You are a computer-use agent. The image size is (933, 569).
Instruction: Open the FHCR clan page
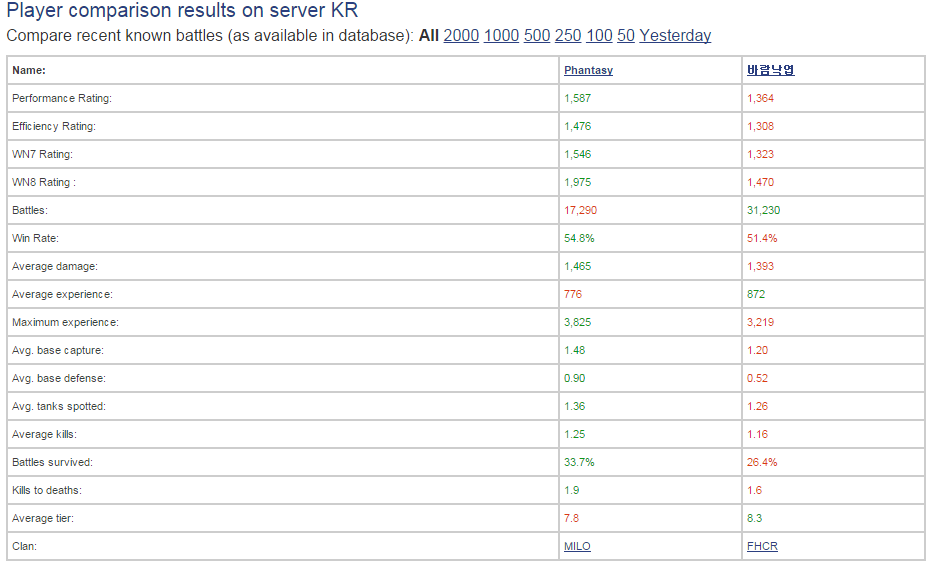coord(762,546)
